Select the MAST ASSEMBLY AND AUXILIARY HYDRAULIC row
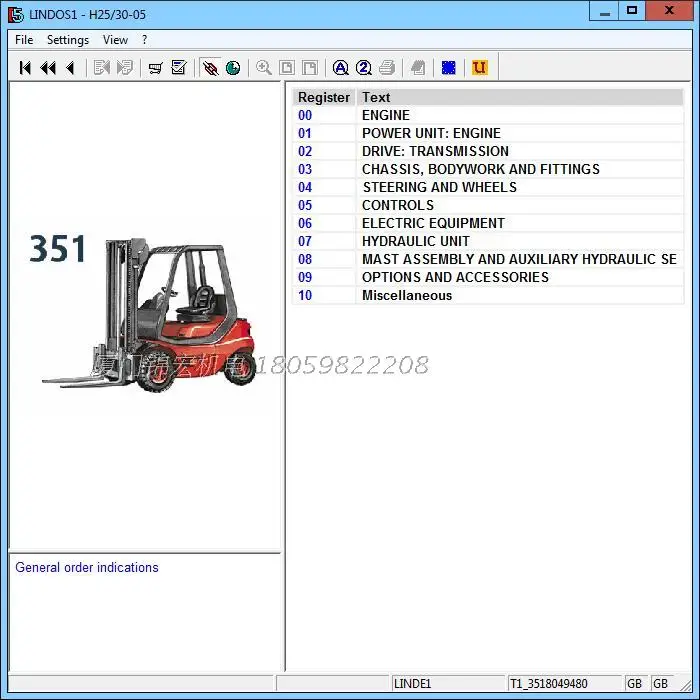The width and height of the screenshot is (700, 700). 488,259
